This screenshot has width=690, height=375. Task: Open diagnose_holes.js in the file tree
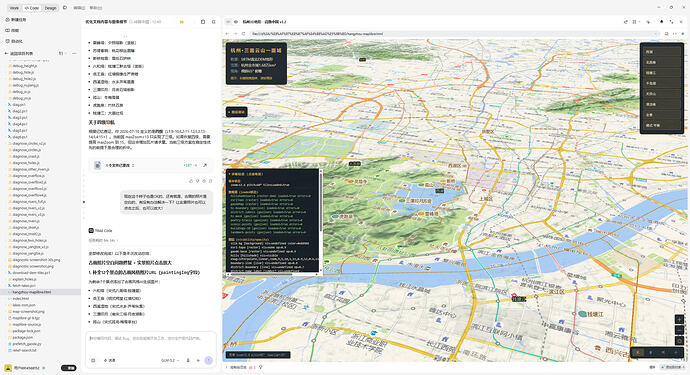tap(26, 163)
